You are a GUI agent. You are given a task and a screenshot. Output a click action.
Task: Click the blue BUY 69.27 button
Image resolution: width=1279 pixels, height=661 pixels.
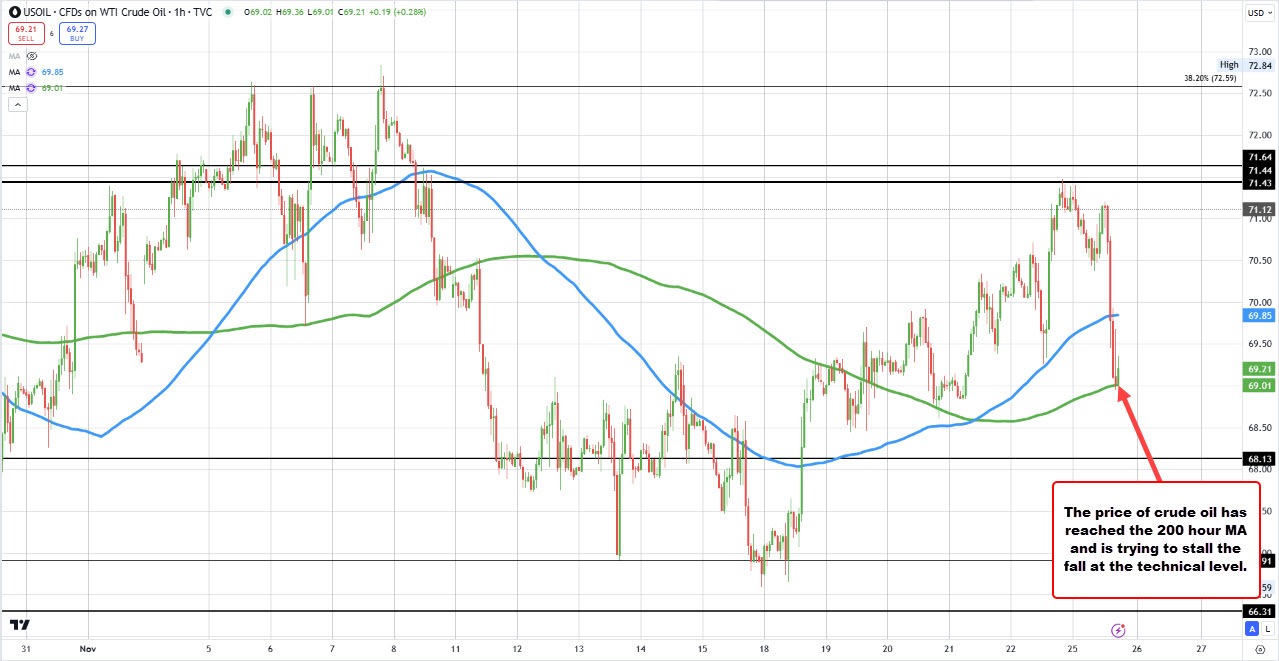pos(77,31)
